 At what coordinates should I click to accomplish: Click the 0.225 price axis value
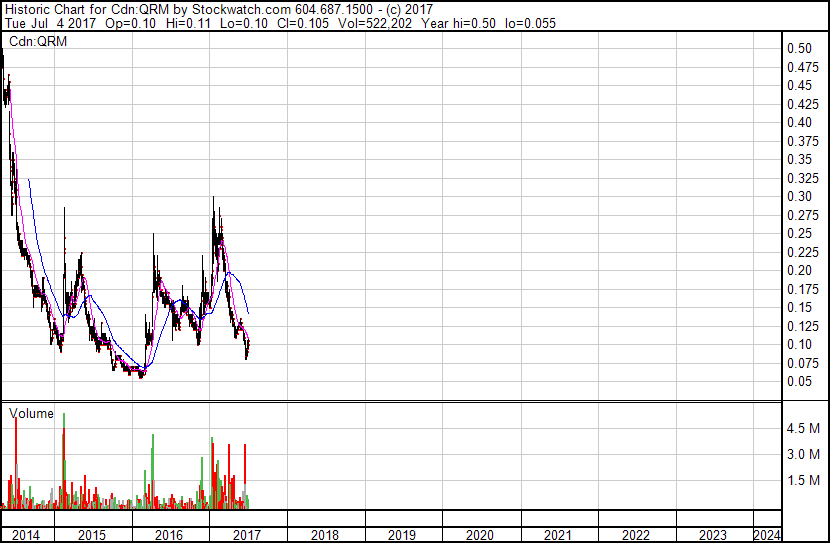click(803, 252)
